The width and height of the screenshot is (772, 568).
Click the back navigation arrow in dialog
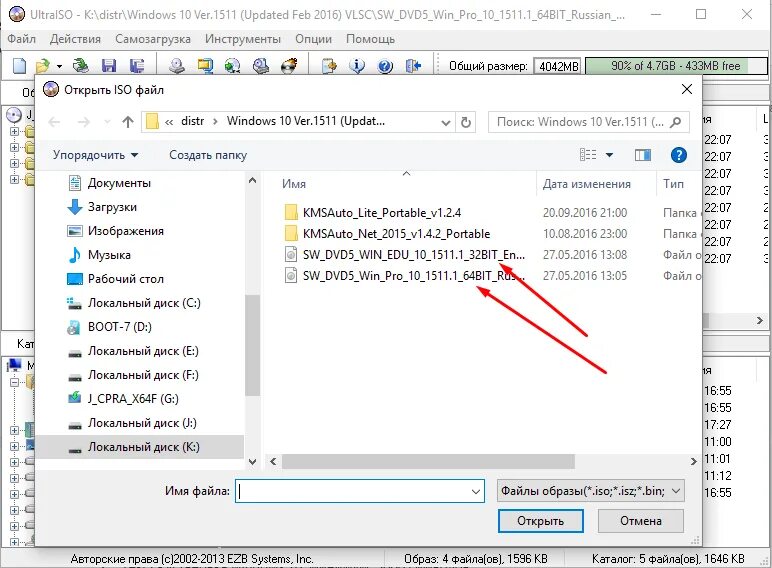(x=54, y=122)
